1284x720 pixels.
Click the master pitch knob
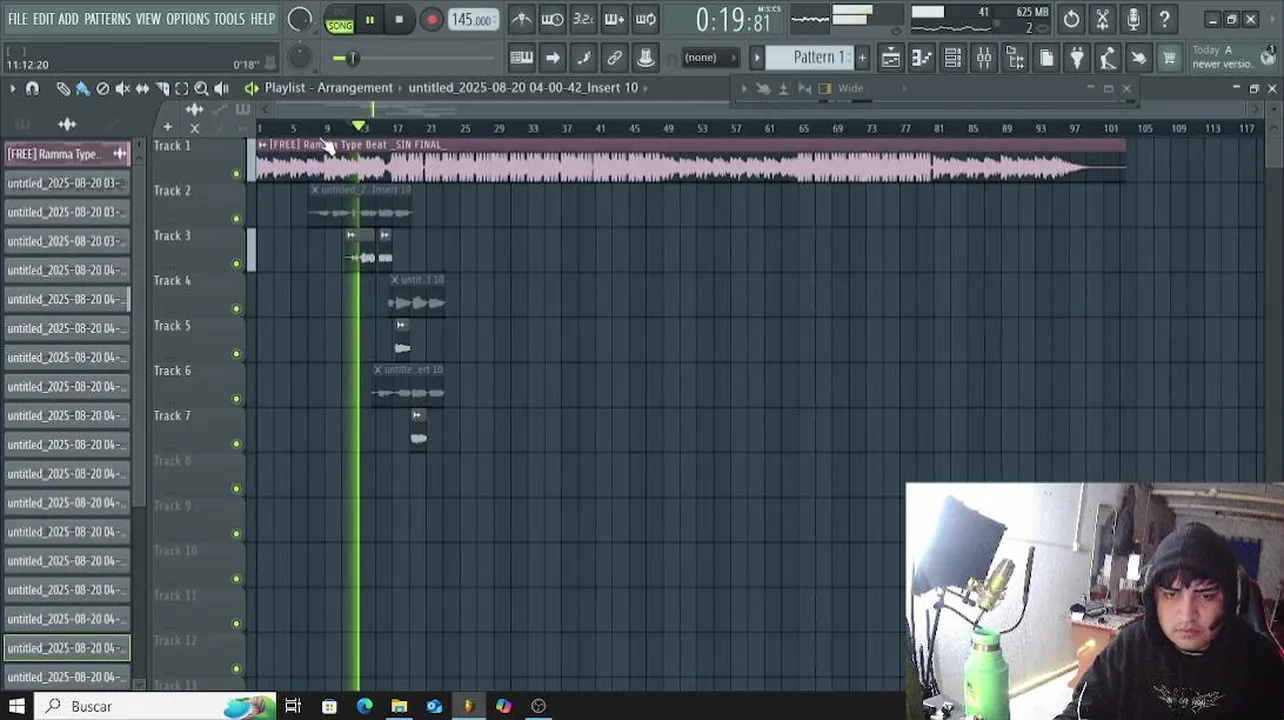click(299, 58)
